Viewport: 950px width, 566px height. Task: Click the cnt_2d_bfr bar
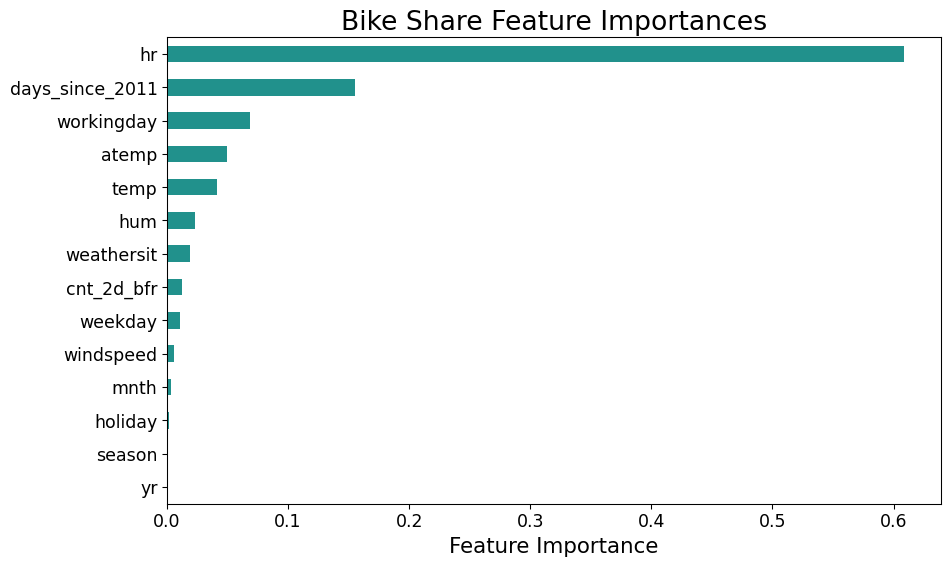tap(174, 288)
